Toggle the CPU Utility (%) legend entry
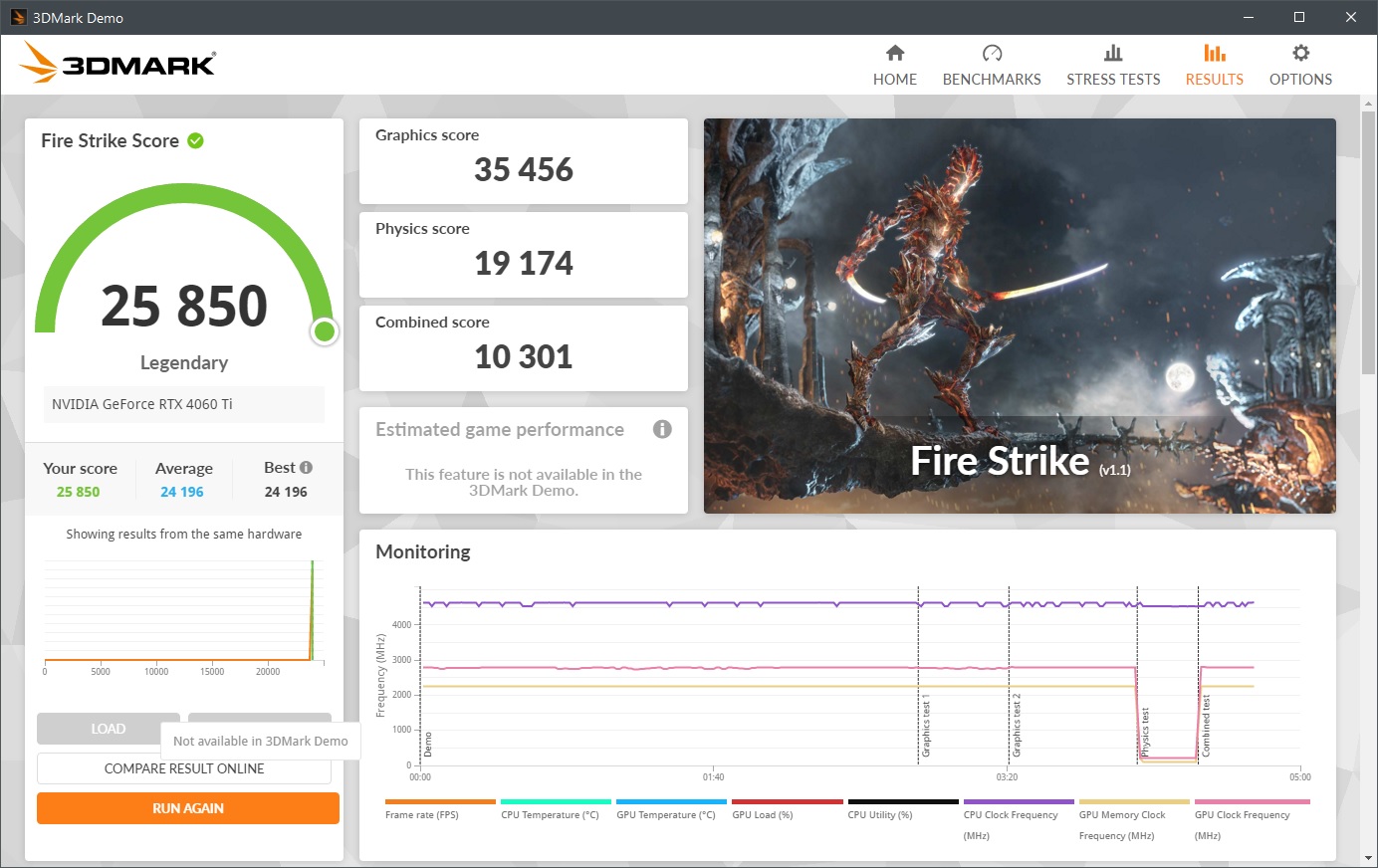Image resolution: width=1378 pixels, height=868 pixels. [902, 808]
